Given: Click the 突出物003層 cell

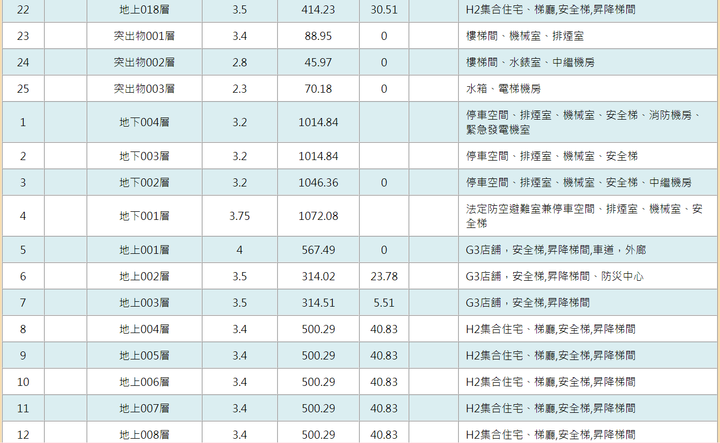Looking at the screenshot, I should coord(144,89).
